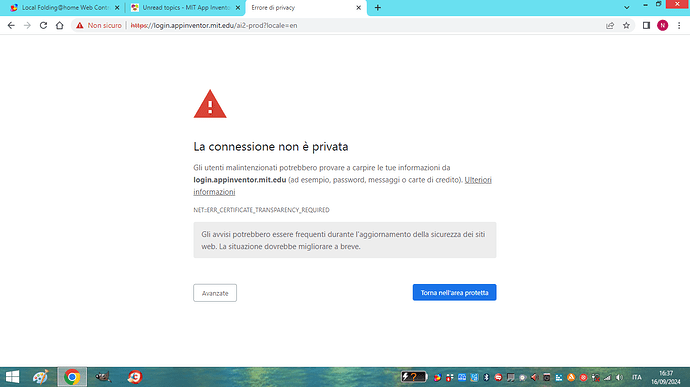Screen dimensions: 690x387
Task: Click the 'La connessione non è privata' heading
Action: [x=271, y=147]
